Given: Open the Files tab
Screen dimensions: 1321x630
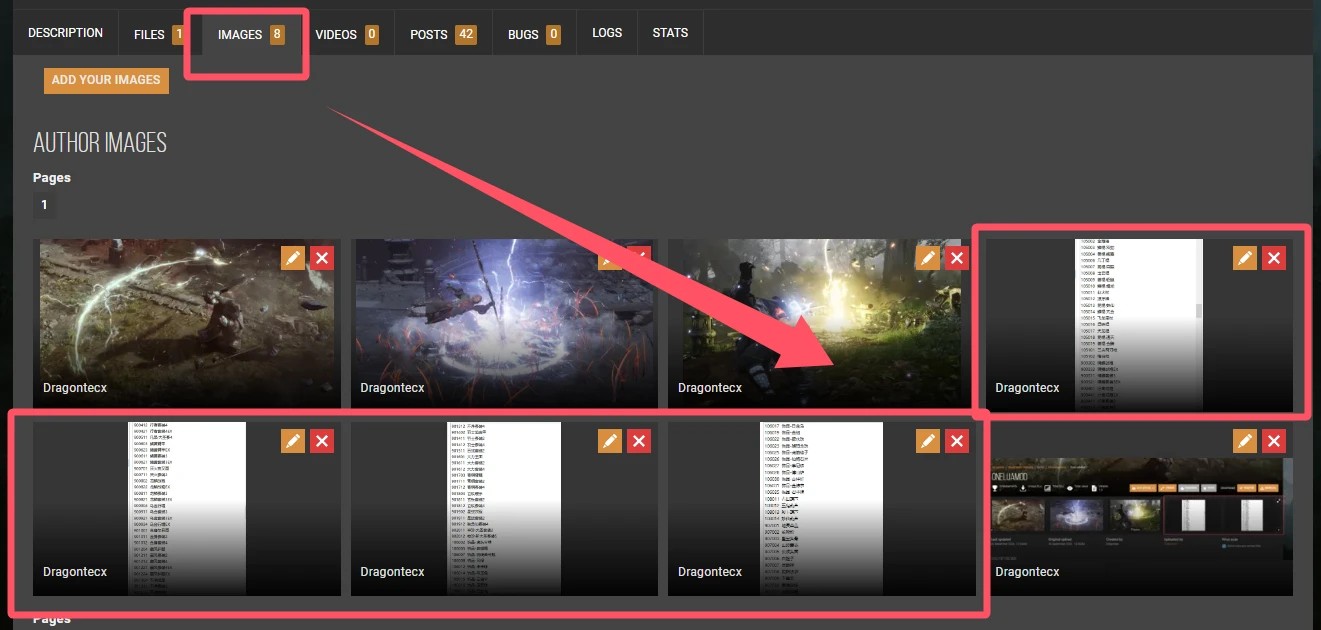Looking at the screenshot, I should [x=159, y=34].
